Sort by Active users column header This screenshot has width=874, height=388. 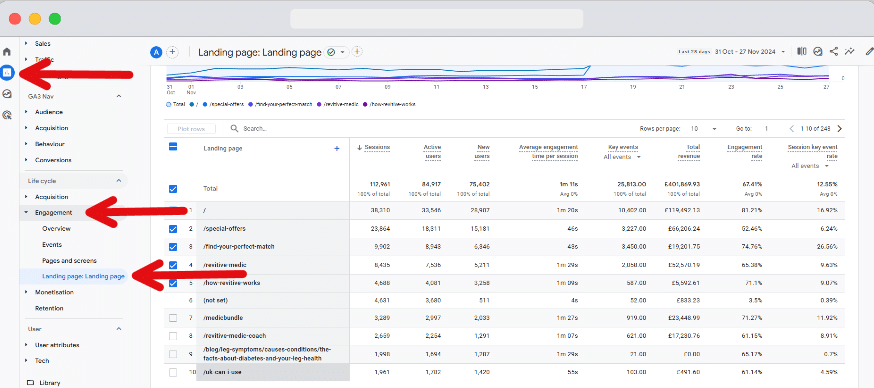tap(432, 152)
